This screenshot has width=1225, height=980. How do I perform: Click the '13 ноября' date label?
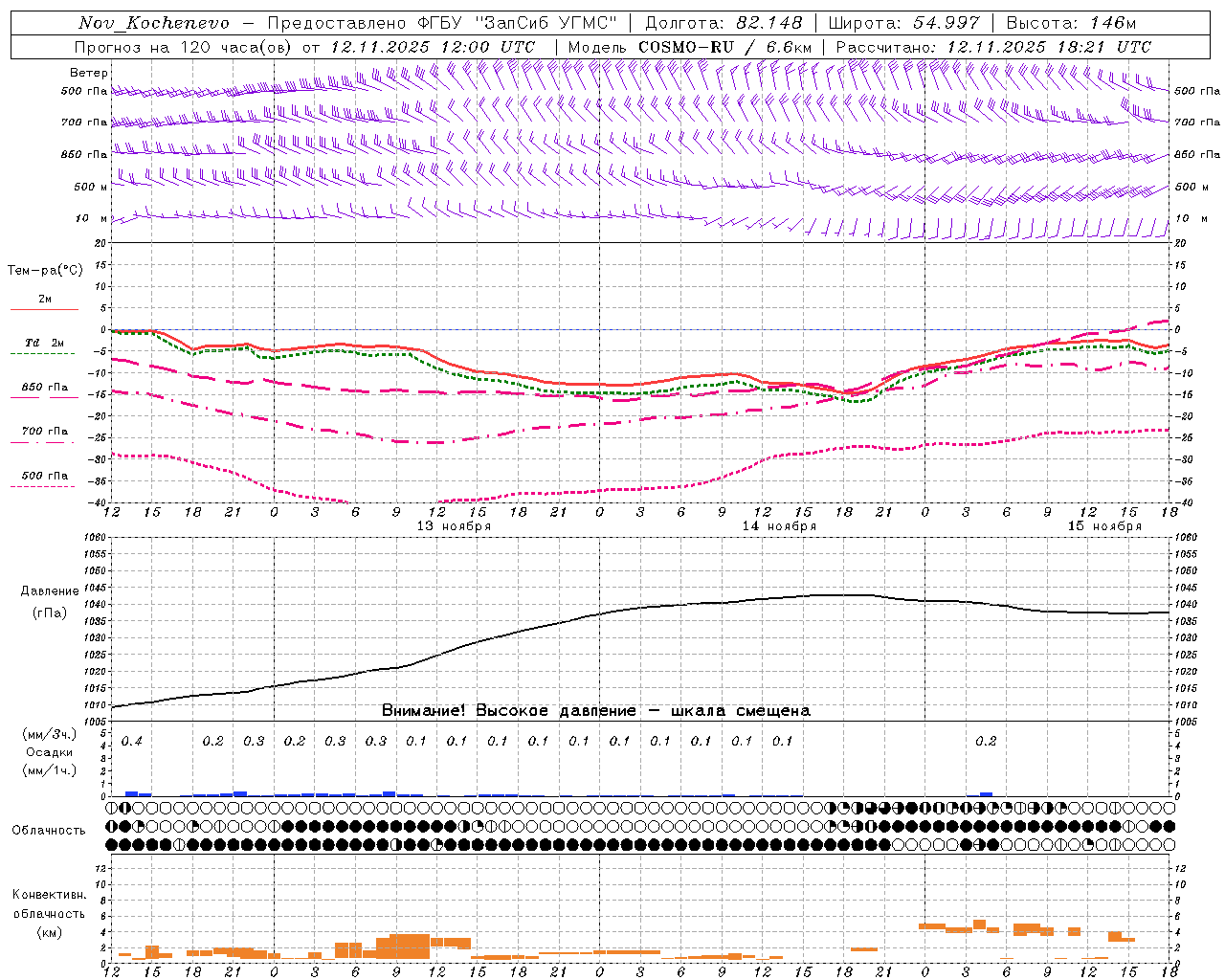454,526
